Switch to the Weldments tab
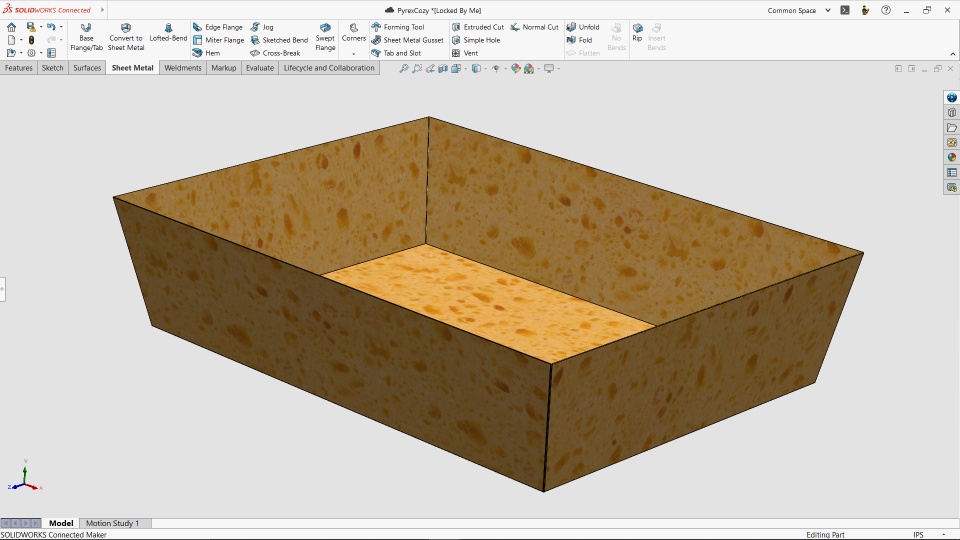This screenshot has height=540, width=960. click(x=183, y=68)
